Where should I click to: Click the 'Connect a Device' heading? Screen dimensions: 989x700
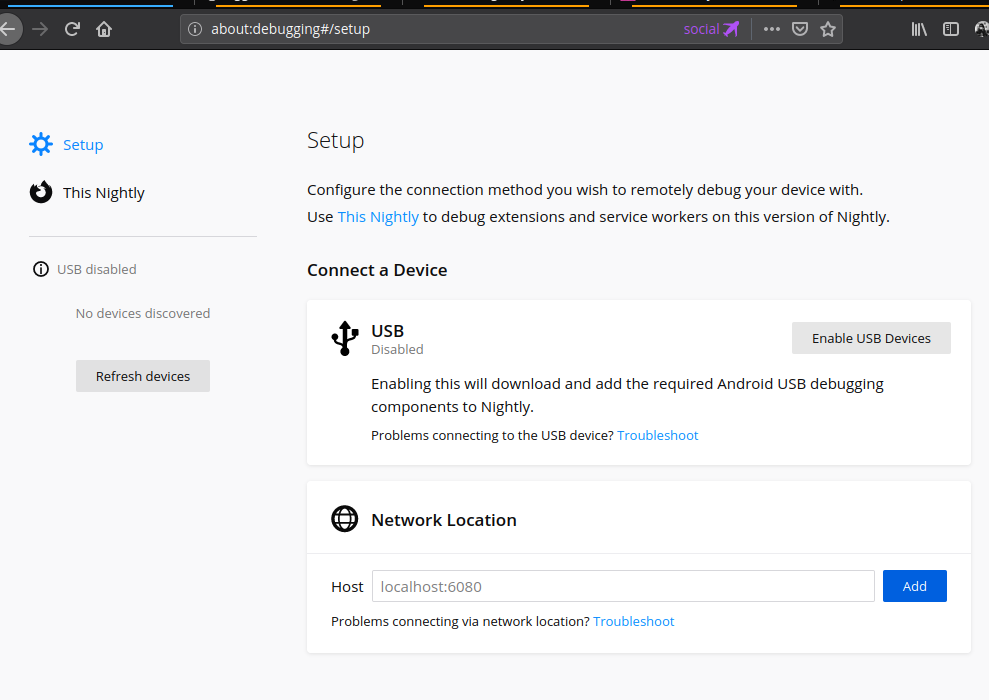click(377, 271)
